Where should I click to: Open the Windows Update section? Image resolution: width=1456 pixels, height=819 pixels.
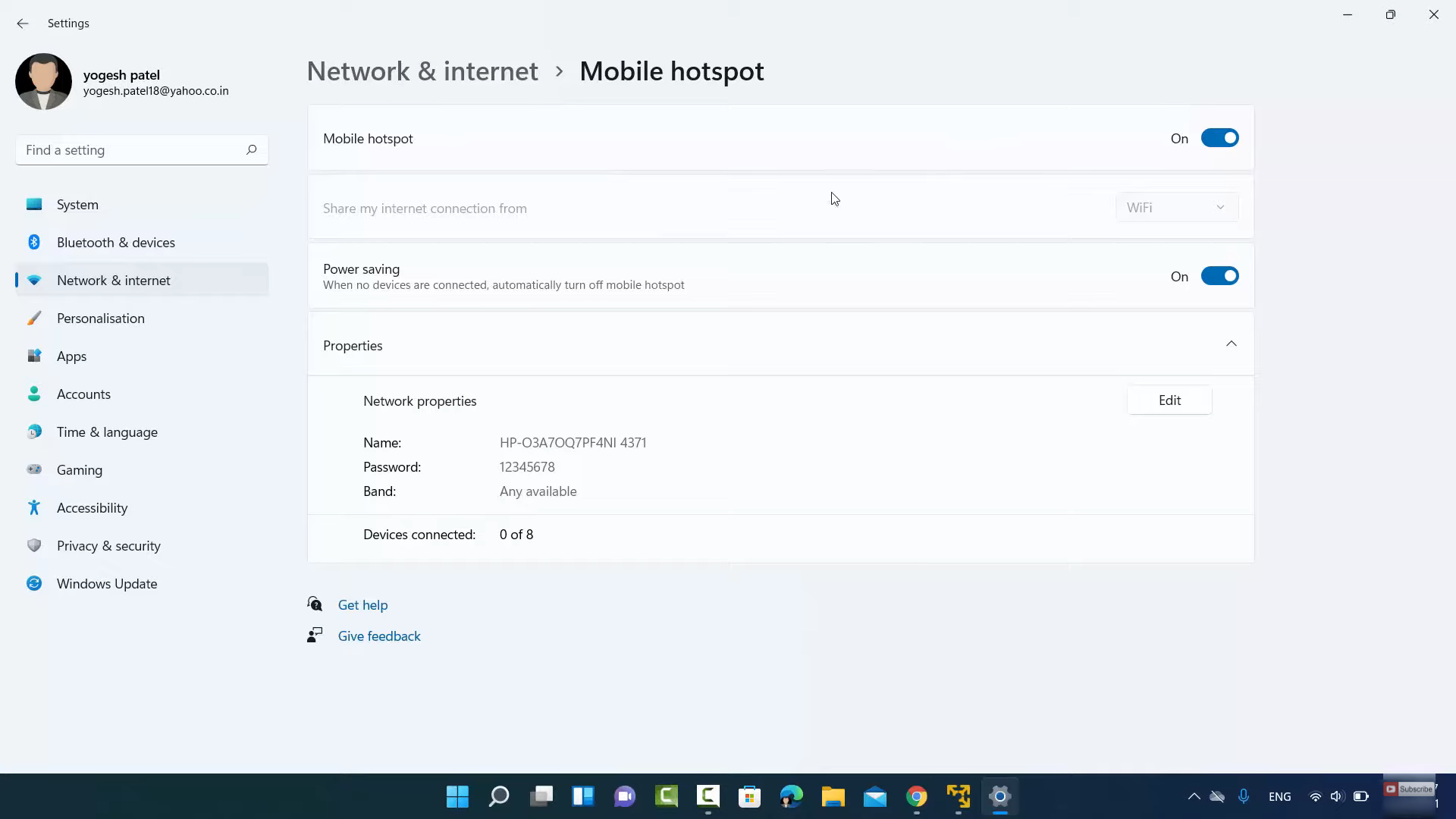106,584
